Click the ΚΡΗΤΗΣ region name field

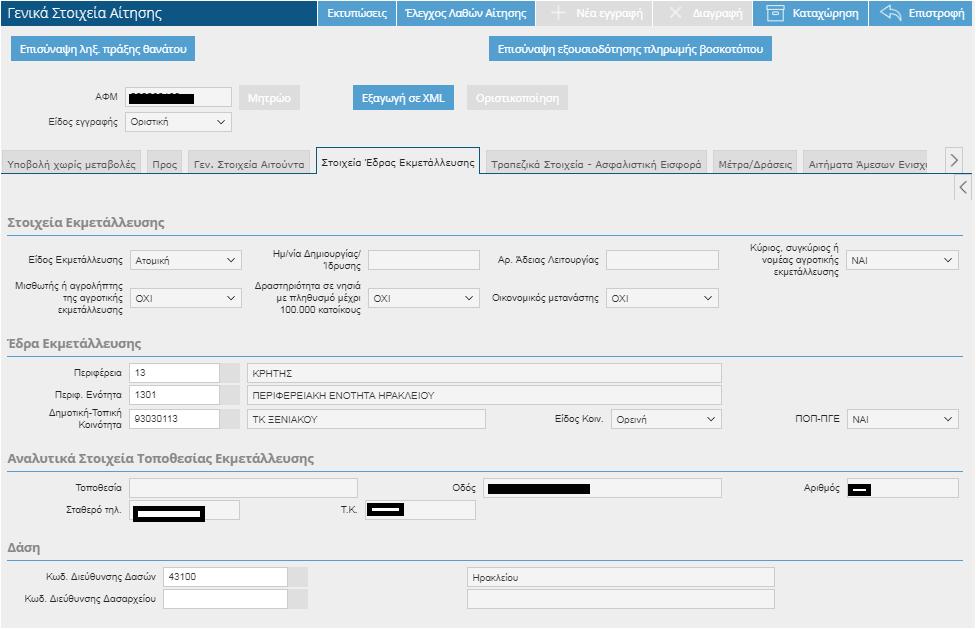[x=484, y=373]
